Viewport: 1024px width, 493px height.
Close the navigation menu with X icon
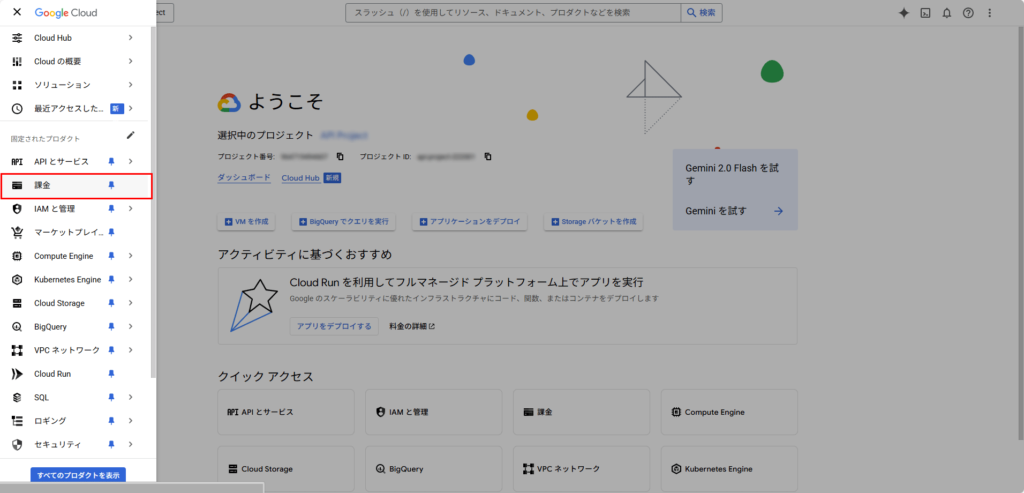pos(17,12)
